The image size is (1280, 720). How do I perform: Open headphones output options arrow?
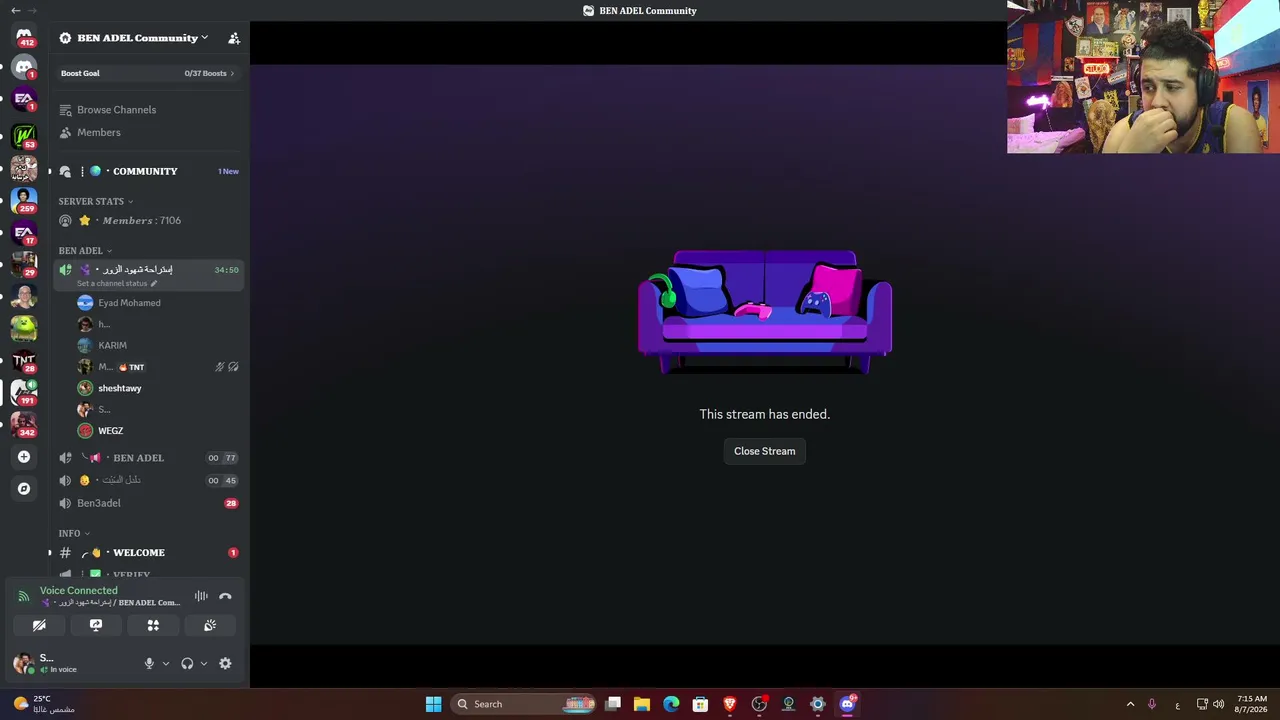[203, 663]
